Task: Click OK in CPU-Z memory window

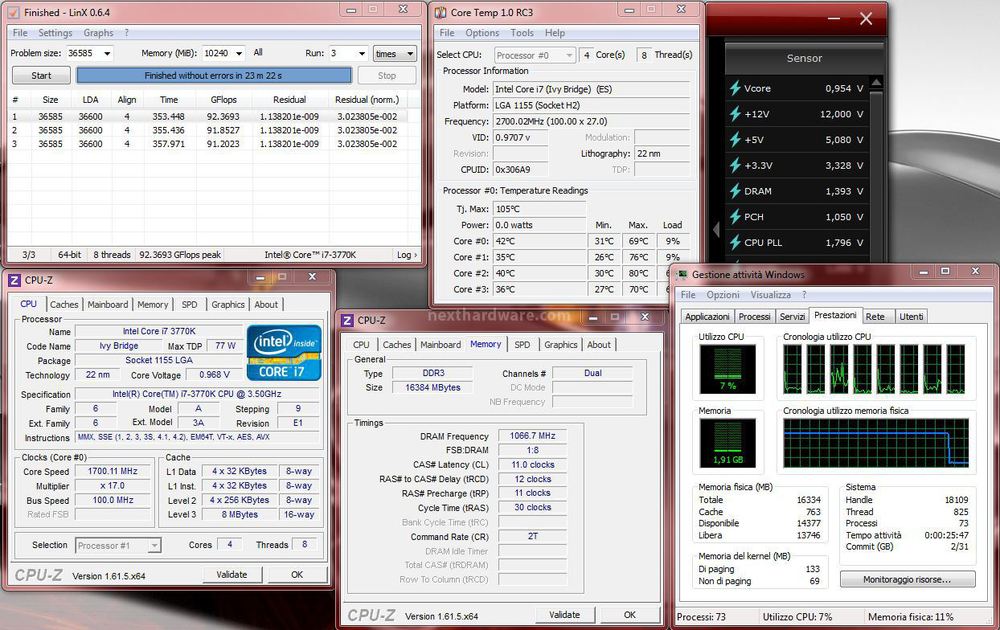Action: click(x=630, y=615)
